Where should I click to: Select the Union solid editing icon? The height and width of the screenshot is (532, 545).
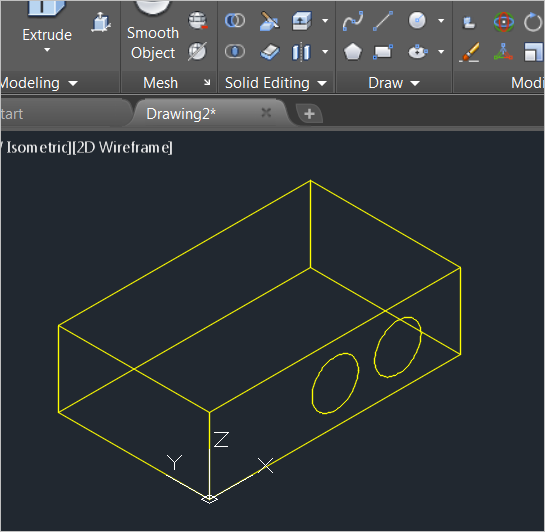[x=235, y=21]
